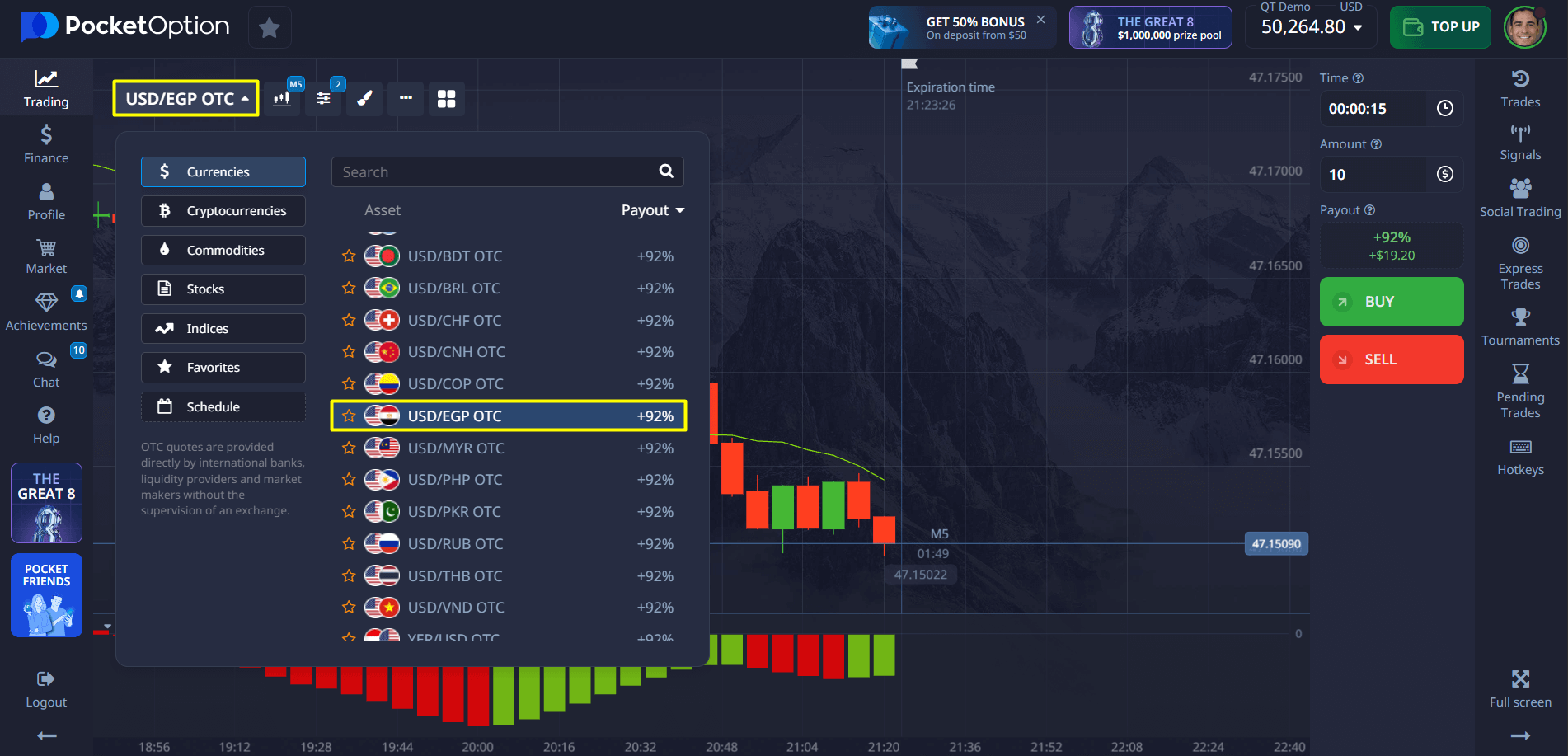
Task: Expand the Payout sort dropdown
Action: tap(653, 210)
